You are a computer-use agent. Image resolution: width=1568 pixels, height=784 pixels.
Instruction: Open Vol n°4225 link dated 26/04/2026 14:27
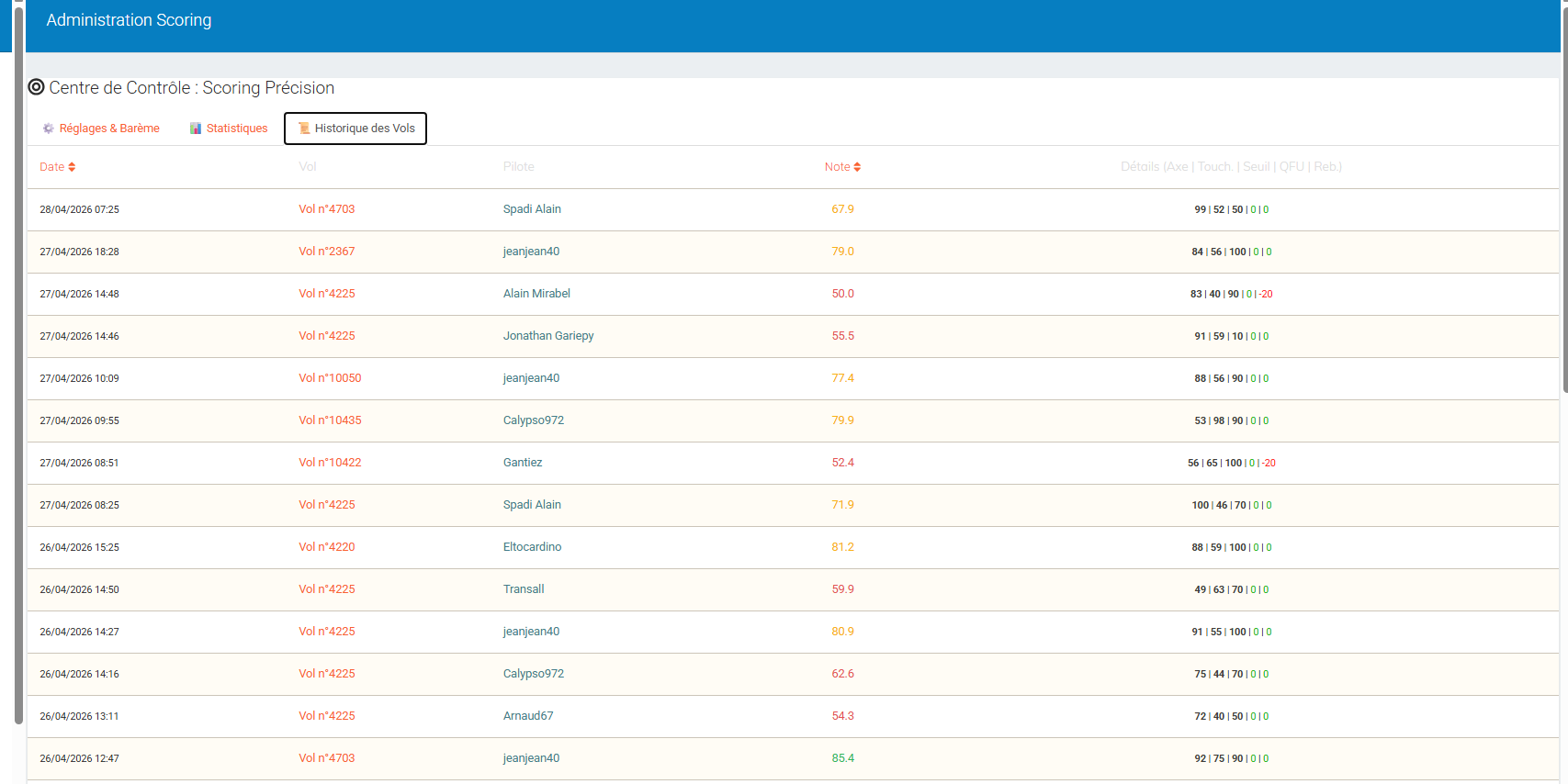(326, 632)
